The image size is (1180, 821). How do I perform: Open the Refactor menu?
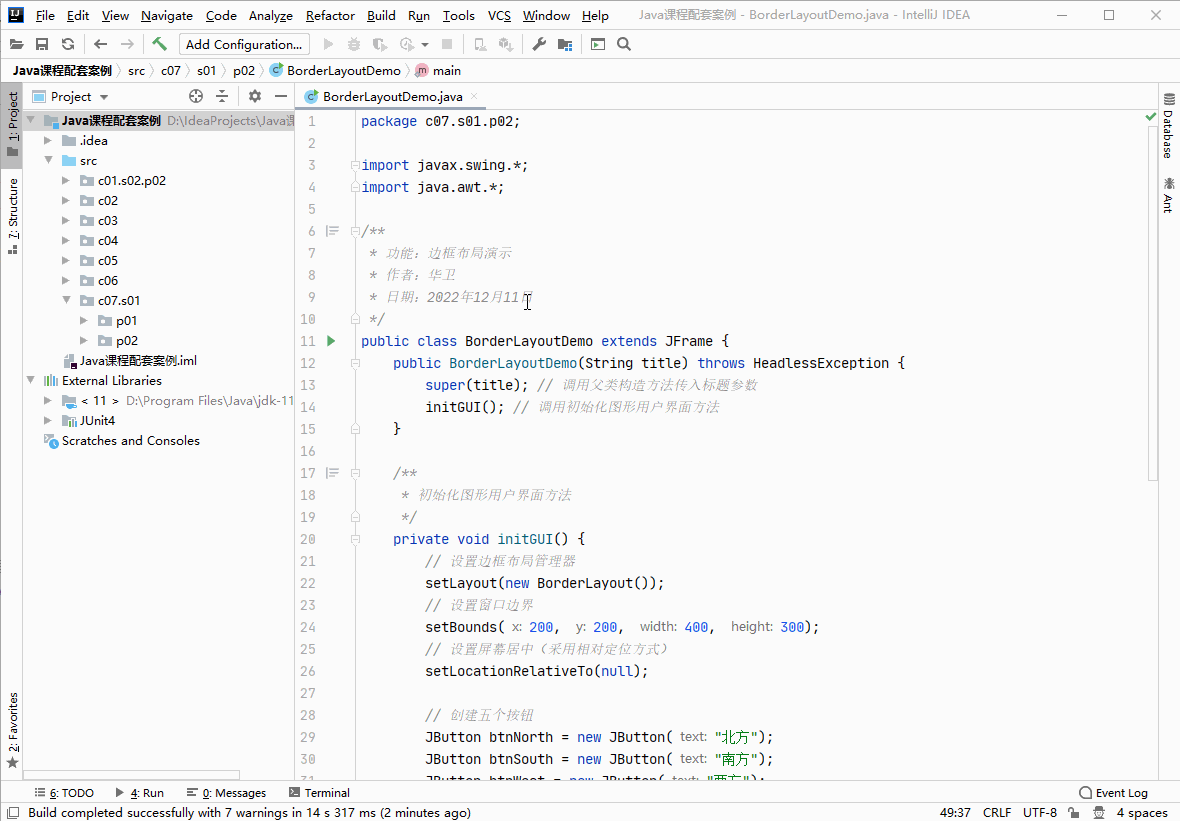(x=330, y=15)
